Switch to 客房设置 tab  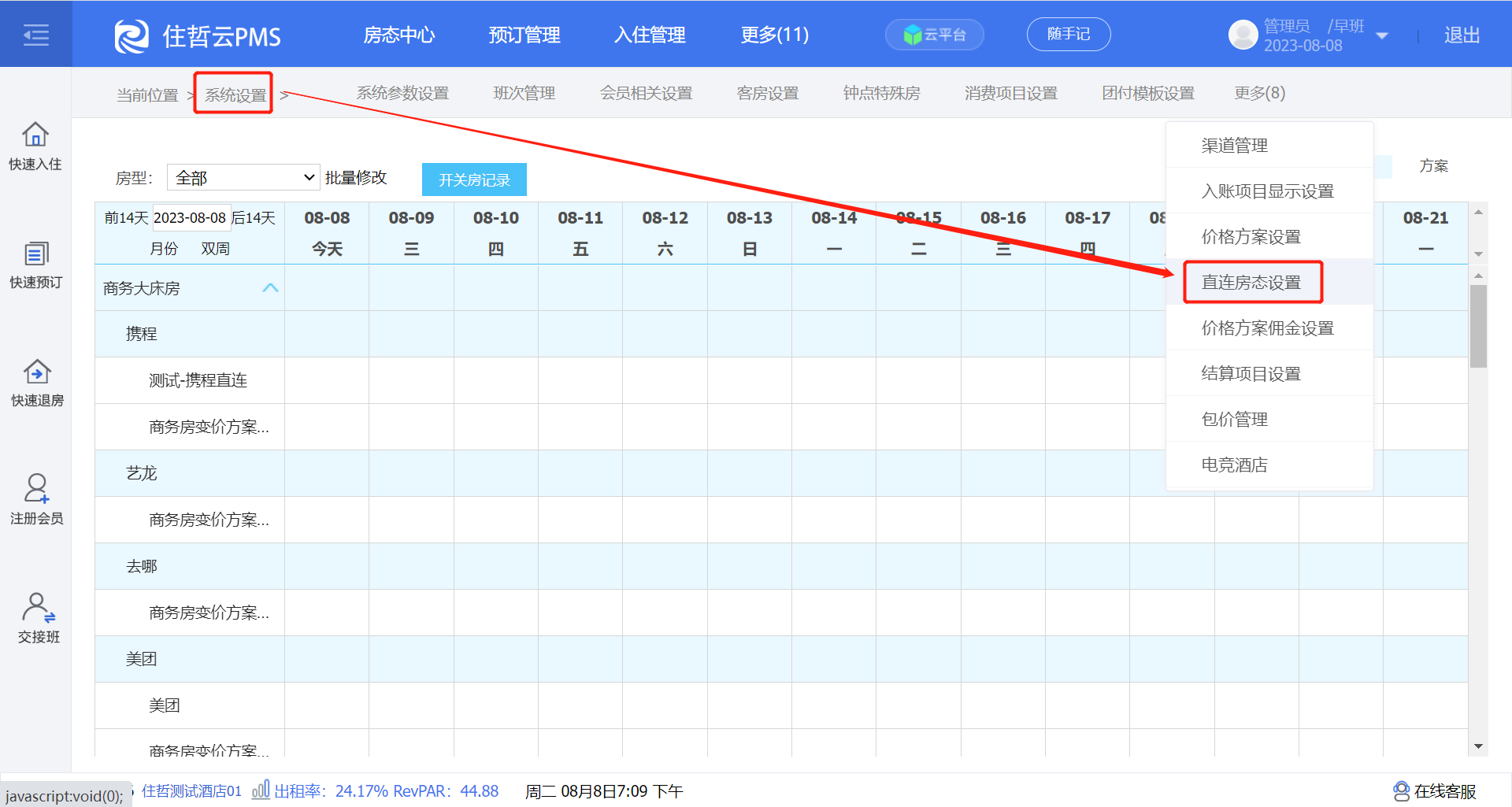(x=767, y=93)
